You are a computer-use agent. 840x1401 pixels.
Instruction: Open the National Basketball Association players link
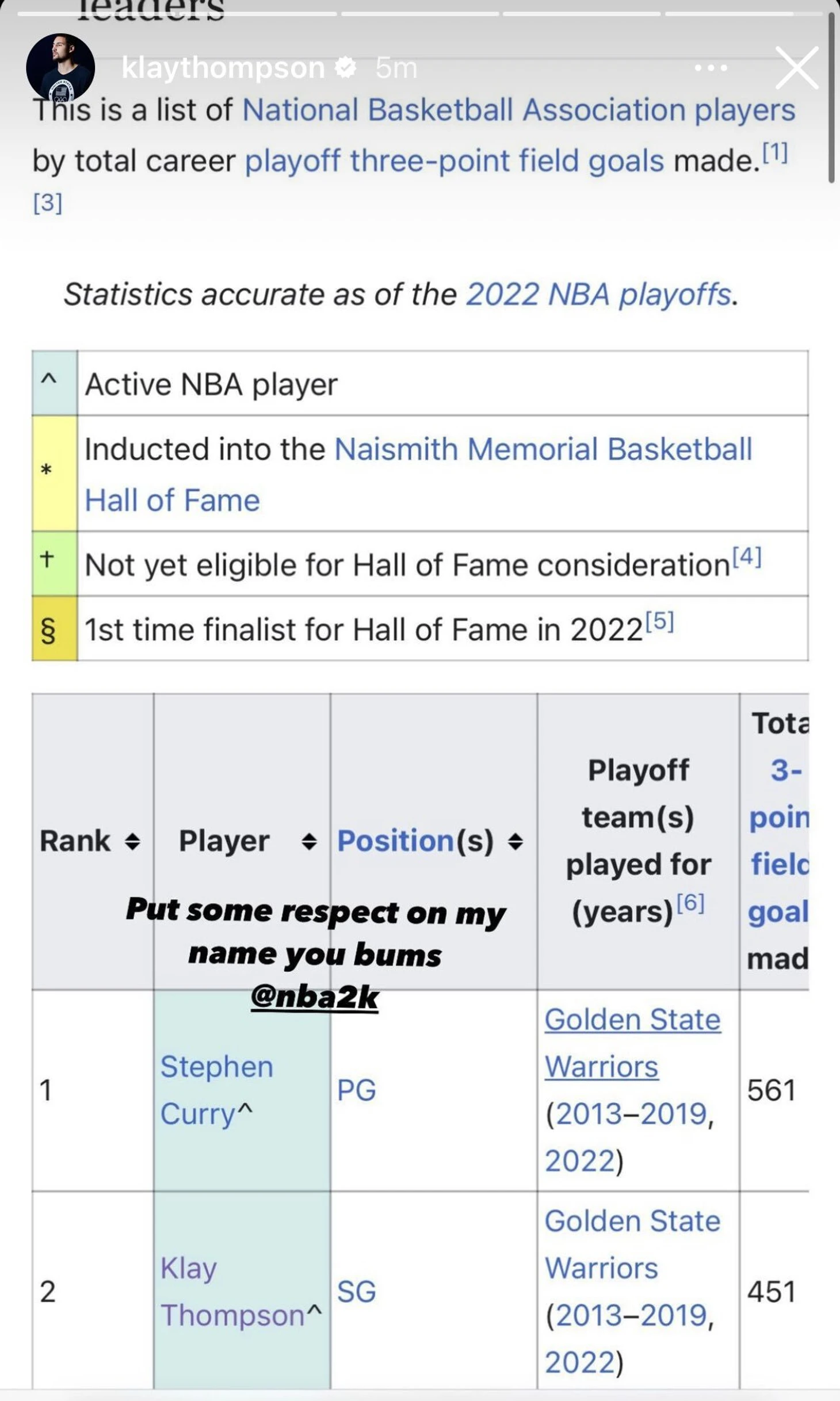[x=518, y=109]
